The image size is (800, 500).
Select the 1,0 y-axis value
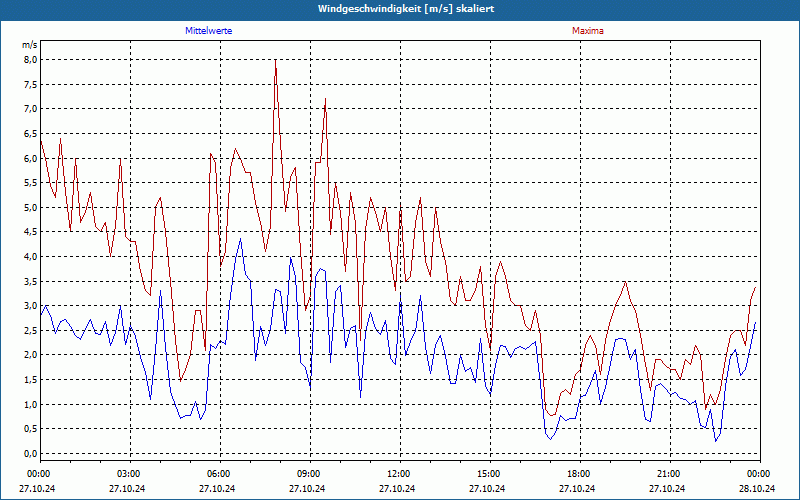[31, 404]
